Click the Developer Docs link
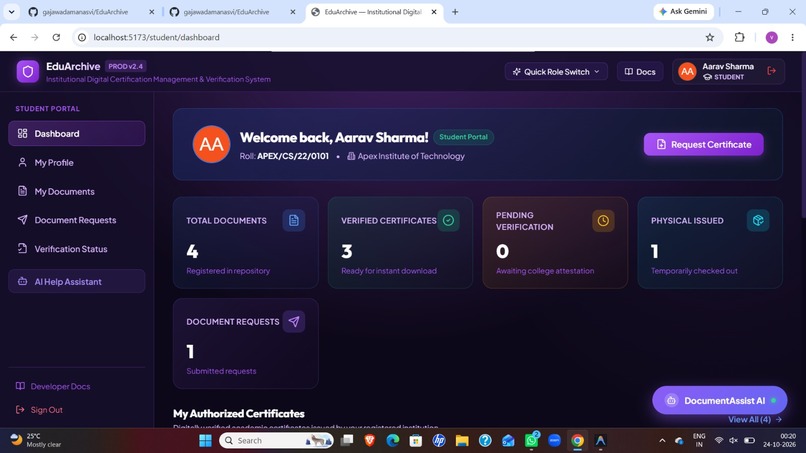The height and width of the screenshot is (453, 806). coord(53,386)
